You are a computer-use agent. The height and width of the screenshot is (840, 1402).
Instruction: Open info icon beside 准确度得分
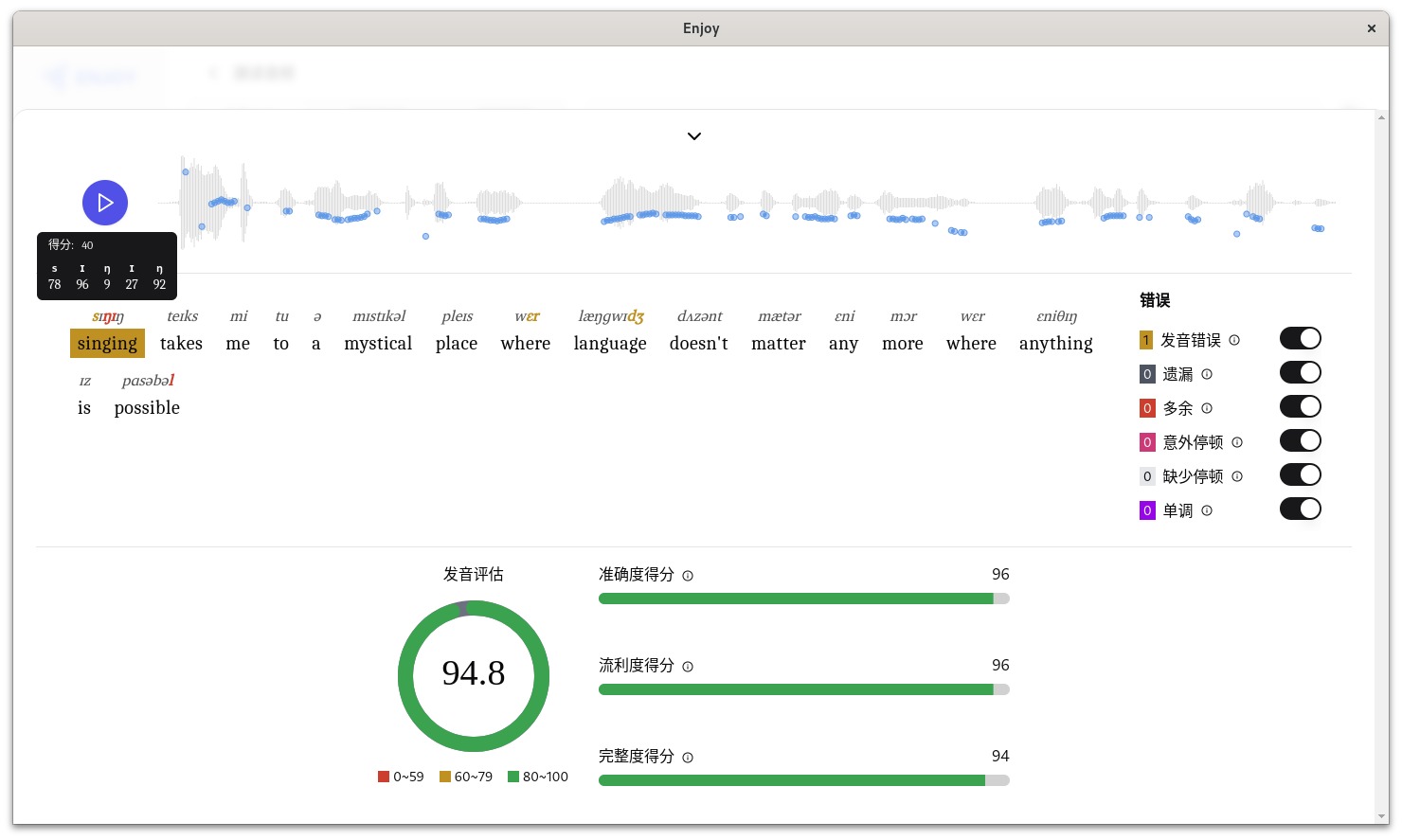point(688,576)
